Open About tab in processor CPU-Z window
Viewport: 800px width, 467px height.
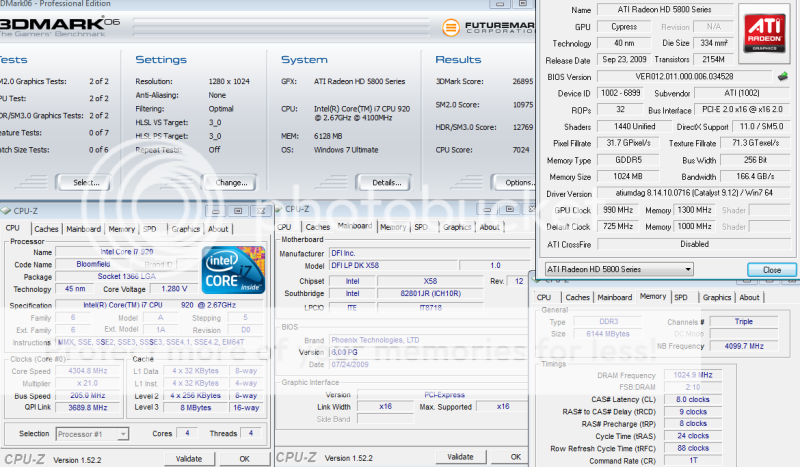coord(220,228)
